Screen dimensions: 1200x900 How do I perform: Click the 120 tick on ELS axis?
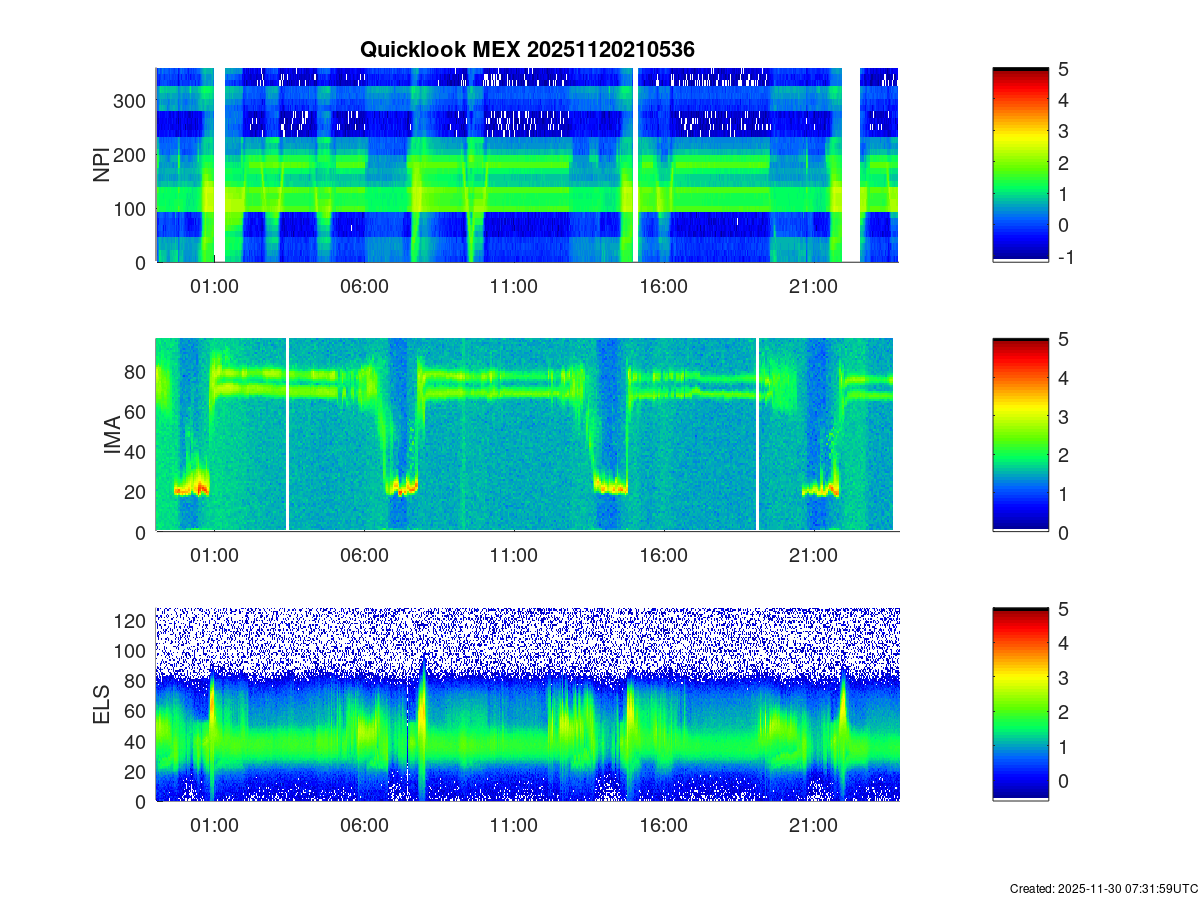coord(131,621)
